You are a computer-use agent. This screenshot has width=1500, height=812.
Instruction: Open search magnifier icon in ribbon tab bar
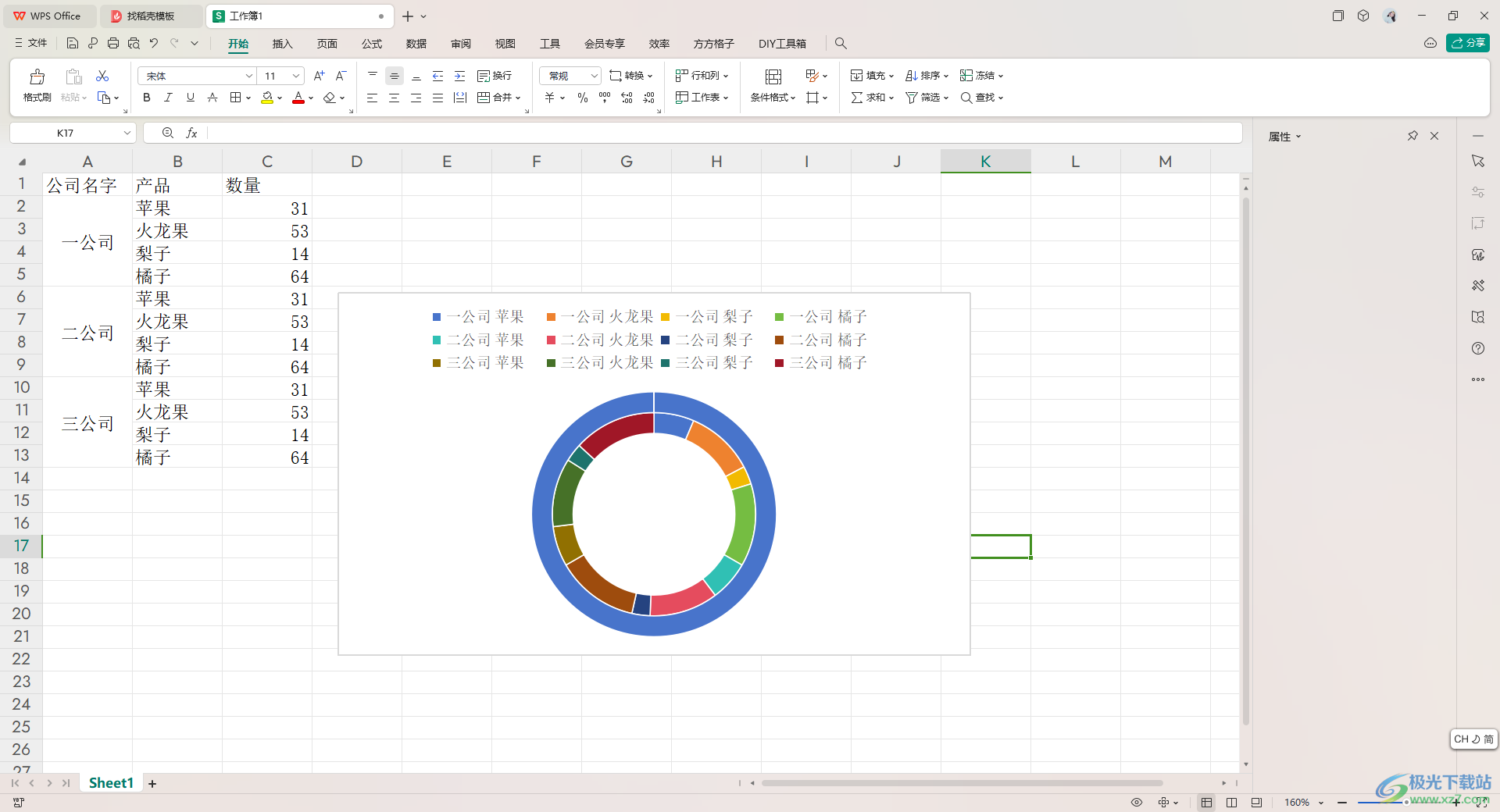[841, 44]
